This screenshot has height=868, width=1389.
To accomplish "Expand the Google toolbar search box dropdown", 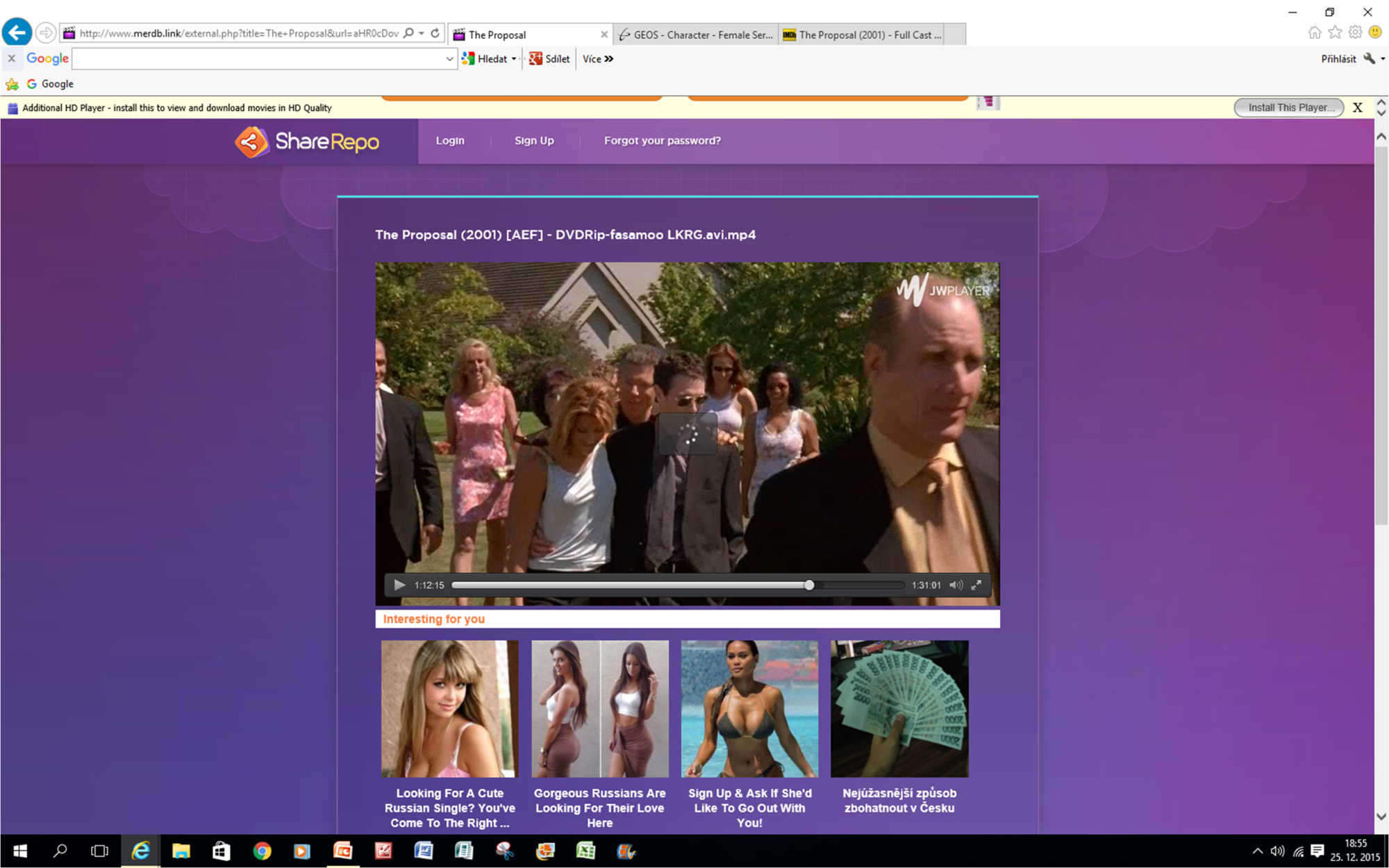I will (449, 59).
